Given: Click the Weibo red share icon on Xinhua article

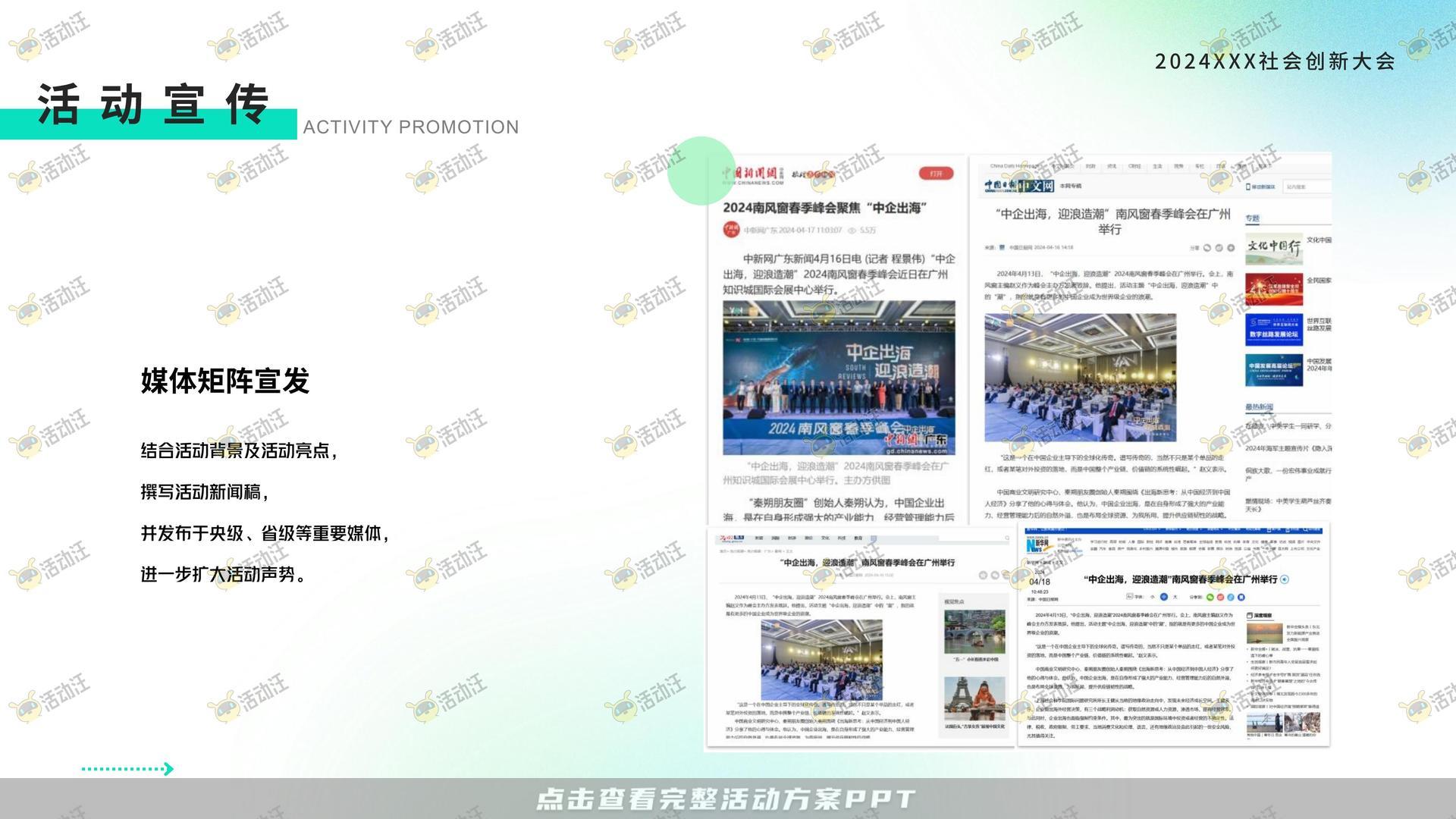Looking at the screenshot, I should (x=1220, y=597).
